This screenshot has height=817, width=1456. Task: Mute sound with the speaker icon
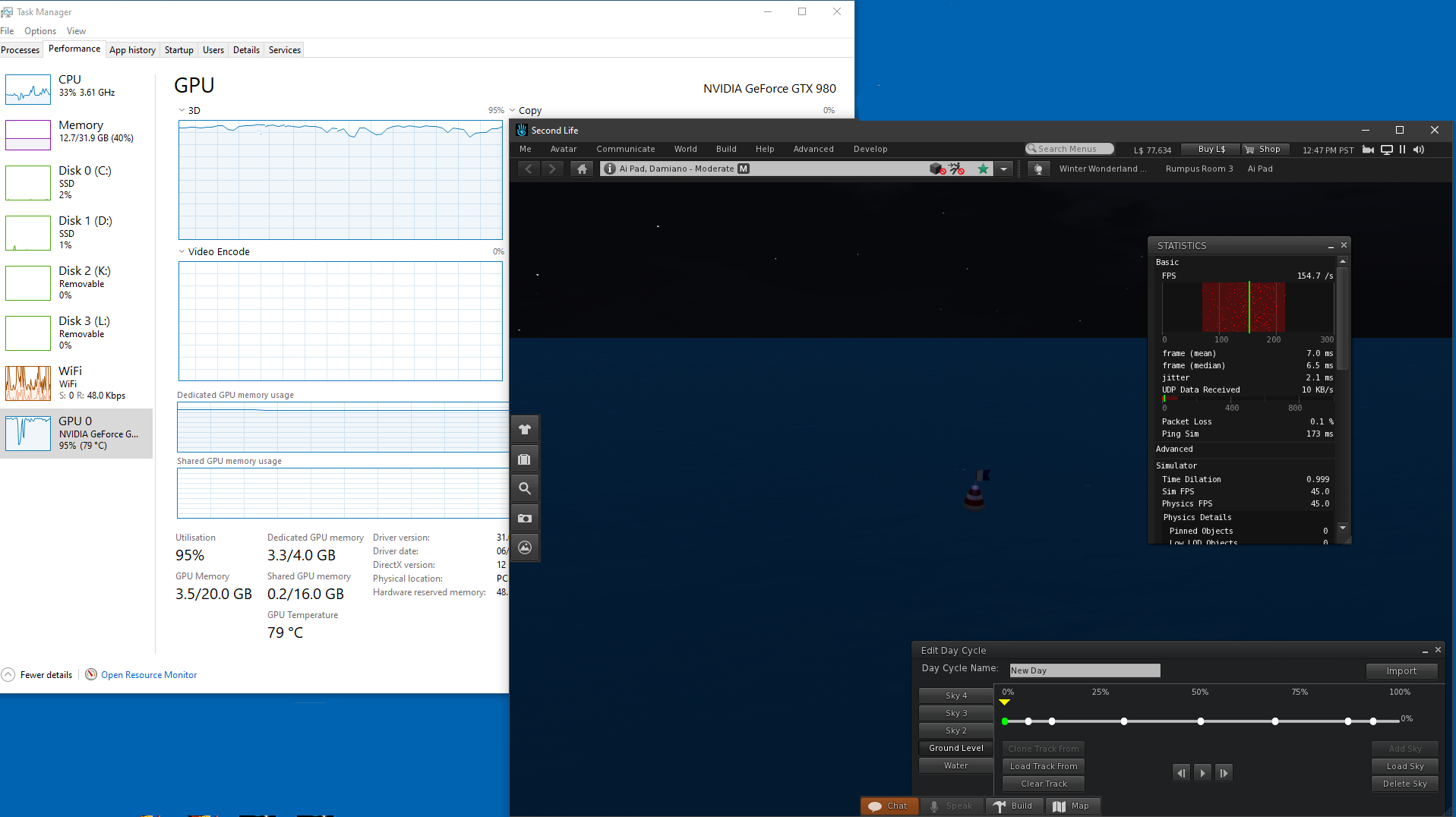1419,150
